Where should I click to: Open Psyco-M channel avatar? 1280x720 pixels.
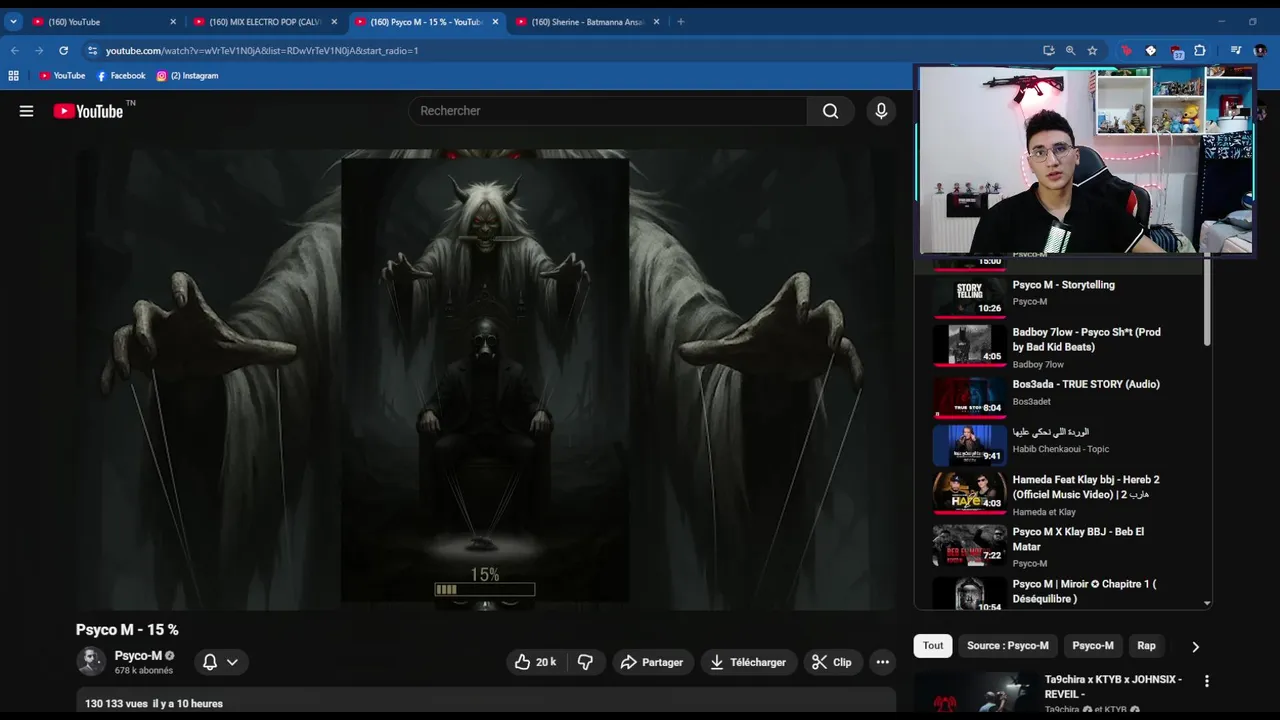[x=91, y=661]
